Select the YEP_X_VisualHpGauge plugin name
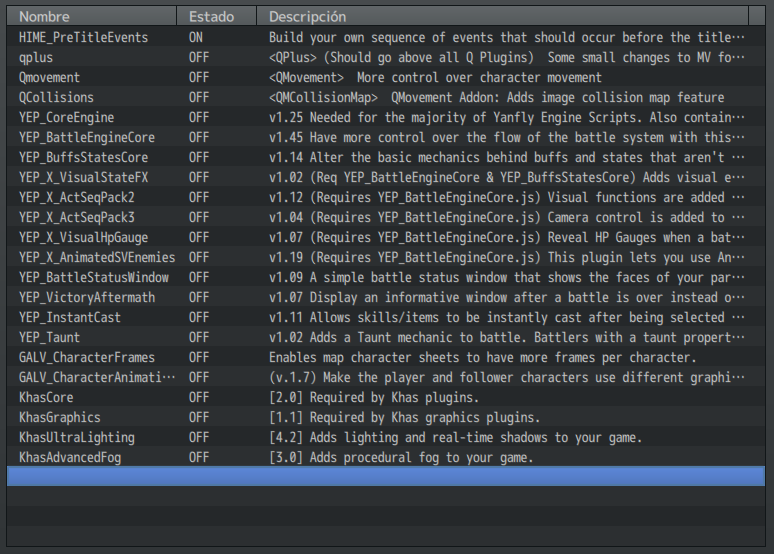The image size is (774, 554). pyautogui.click(x=83, y=237)
